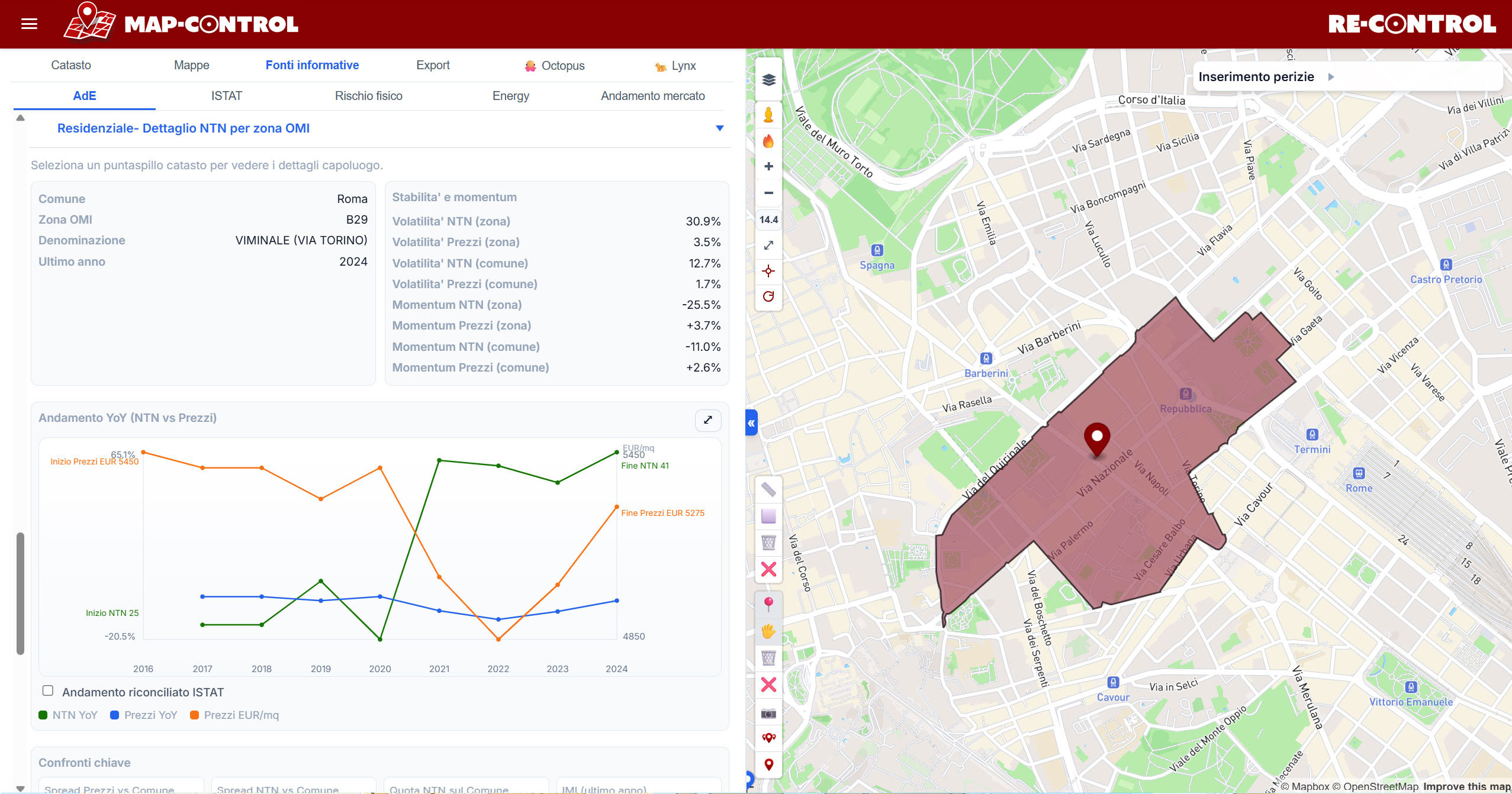This screenshot has height=794, width=1512.
Task: Zoom in with the plus button
Action: coord(768,167)
